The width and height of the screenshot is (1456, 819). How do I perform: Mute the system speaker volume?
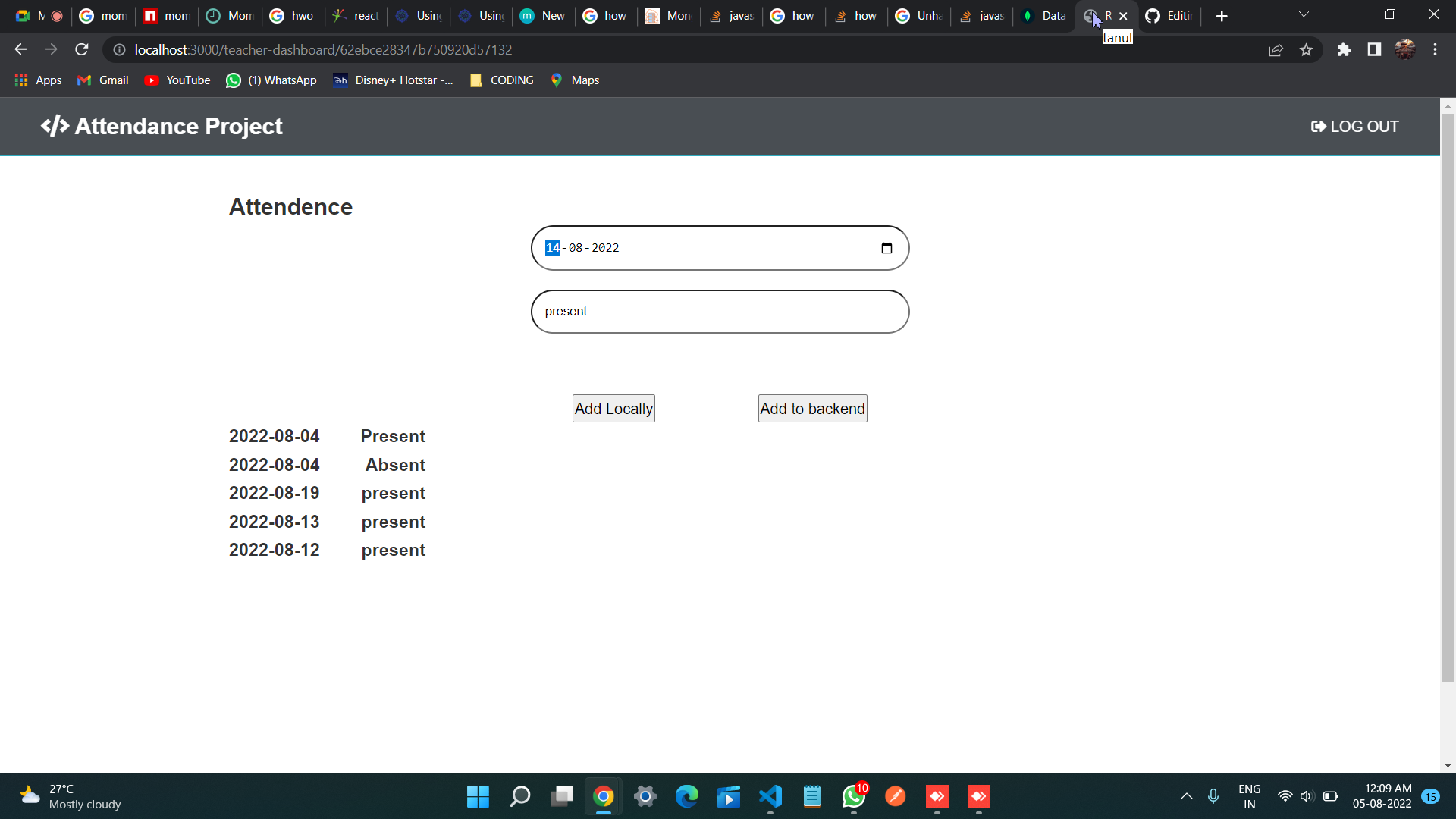coord(1307,796)
